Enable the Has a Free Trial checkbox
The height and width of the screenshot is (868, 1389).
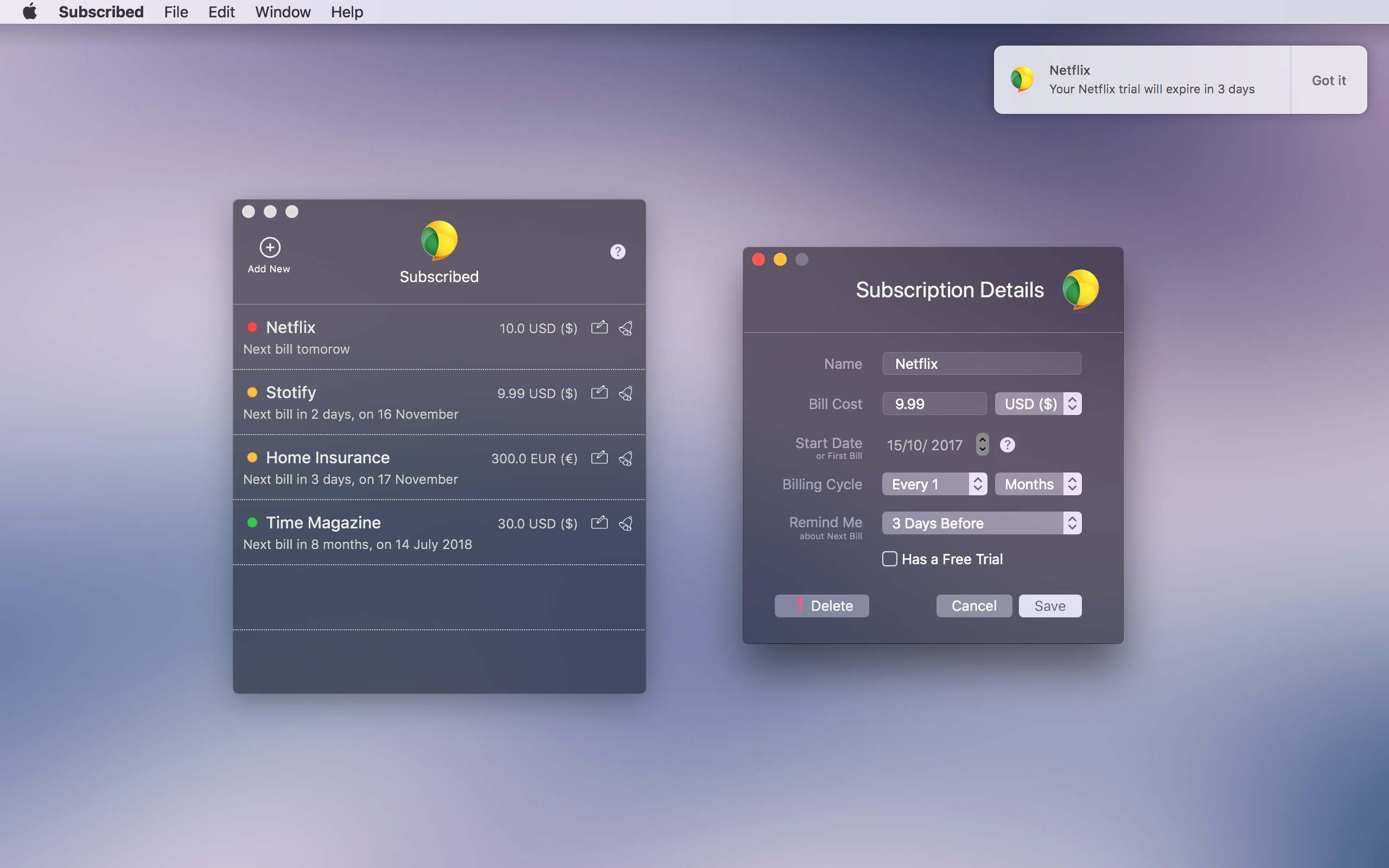[890, 559]
